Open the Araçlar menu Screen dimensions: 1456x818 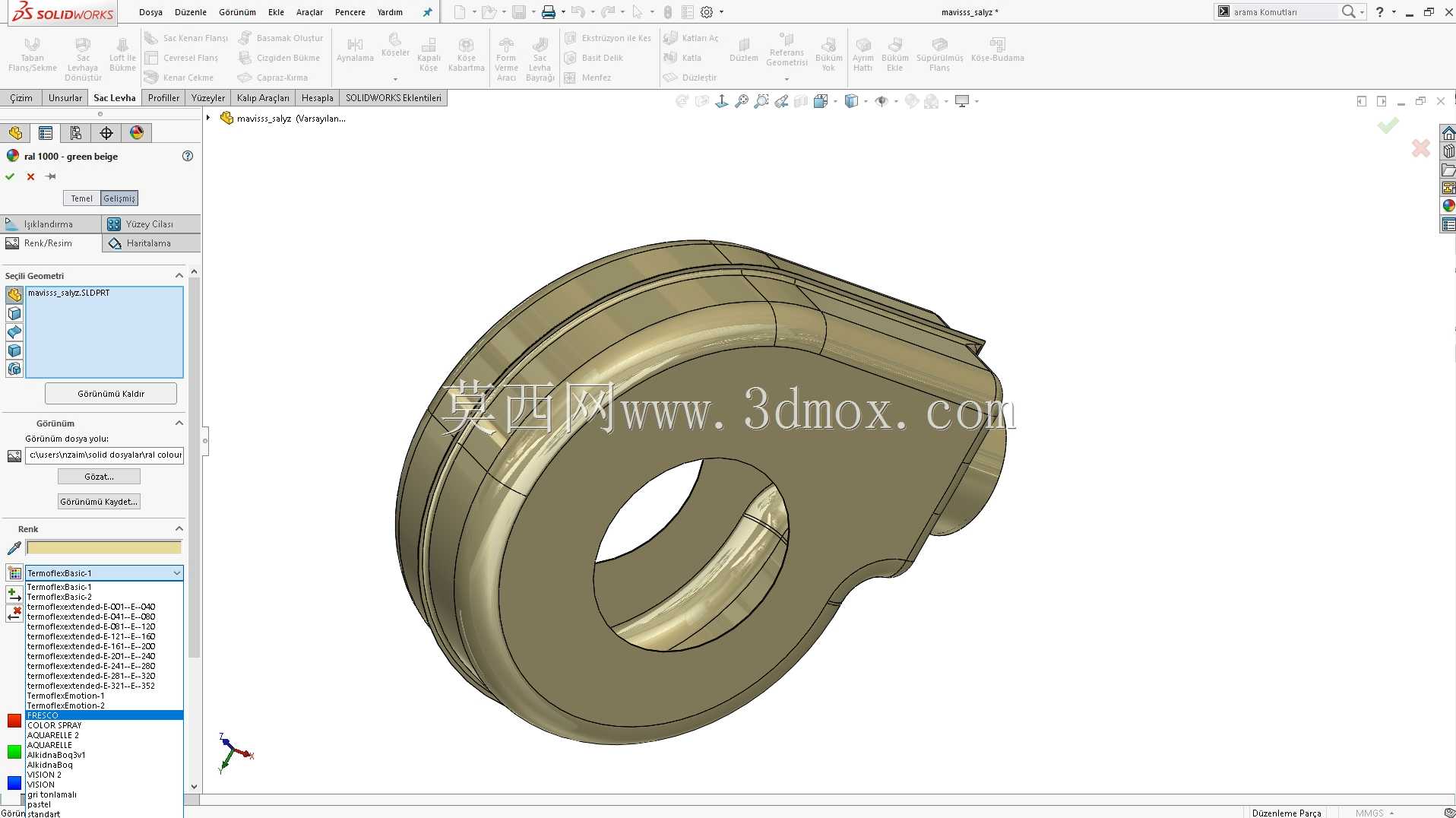pos(309,12)
